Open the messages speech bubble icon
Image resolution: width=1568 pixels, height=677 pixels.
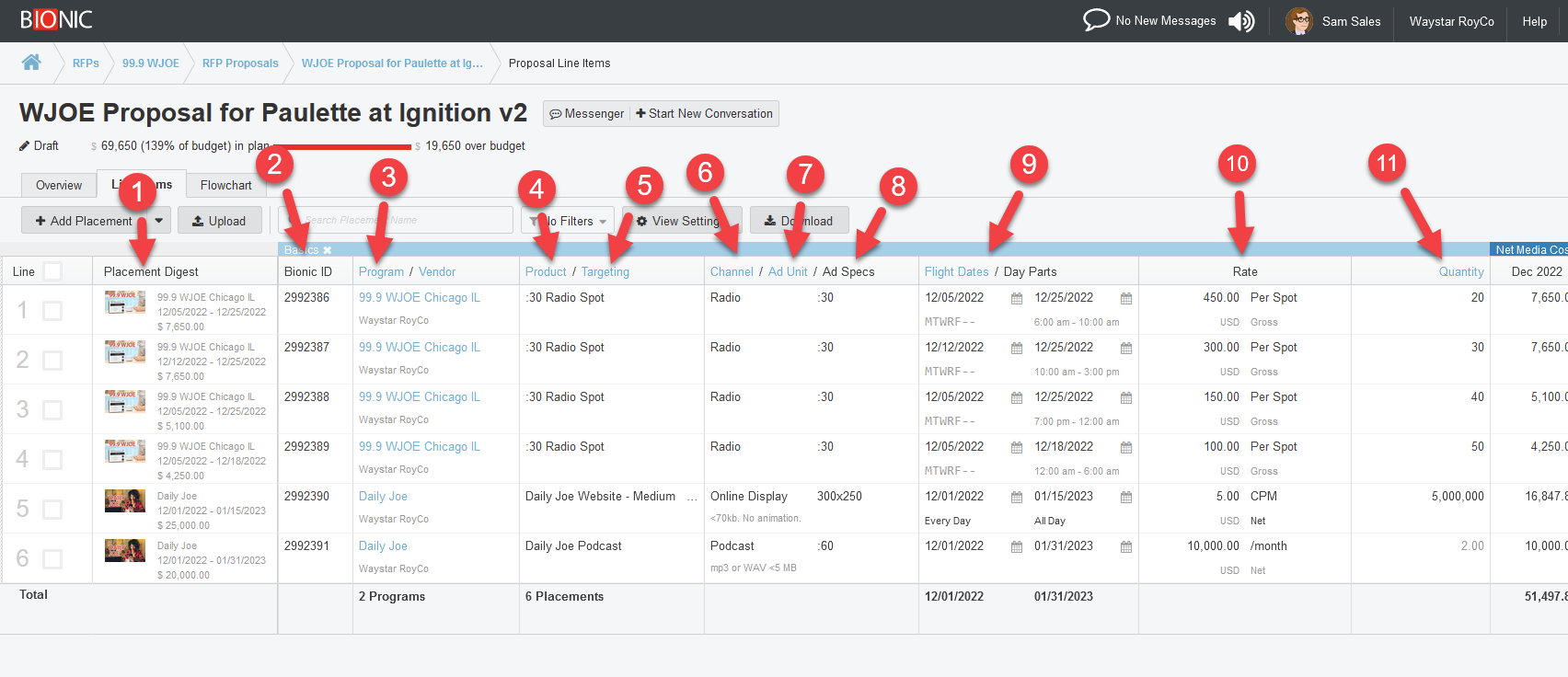pos(1096,20)
